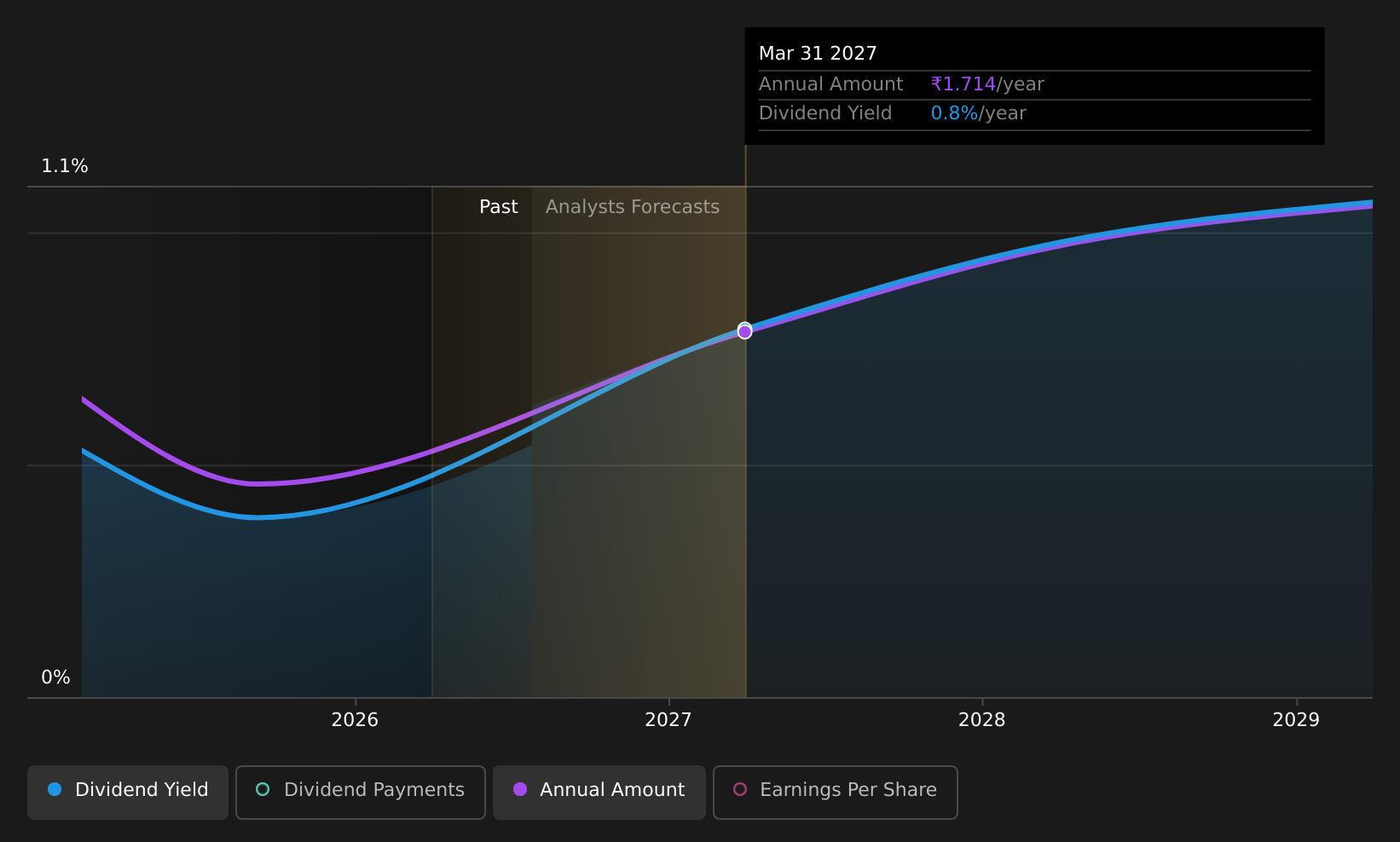Click the Past region label
This screenshot has width=1400, height=842.
(499, 207)
